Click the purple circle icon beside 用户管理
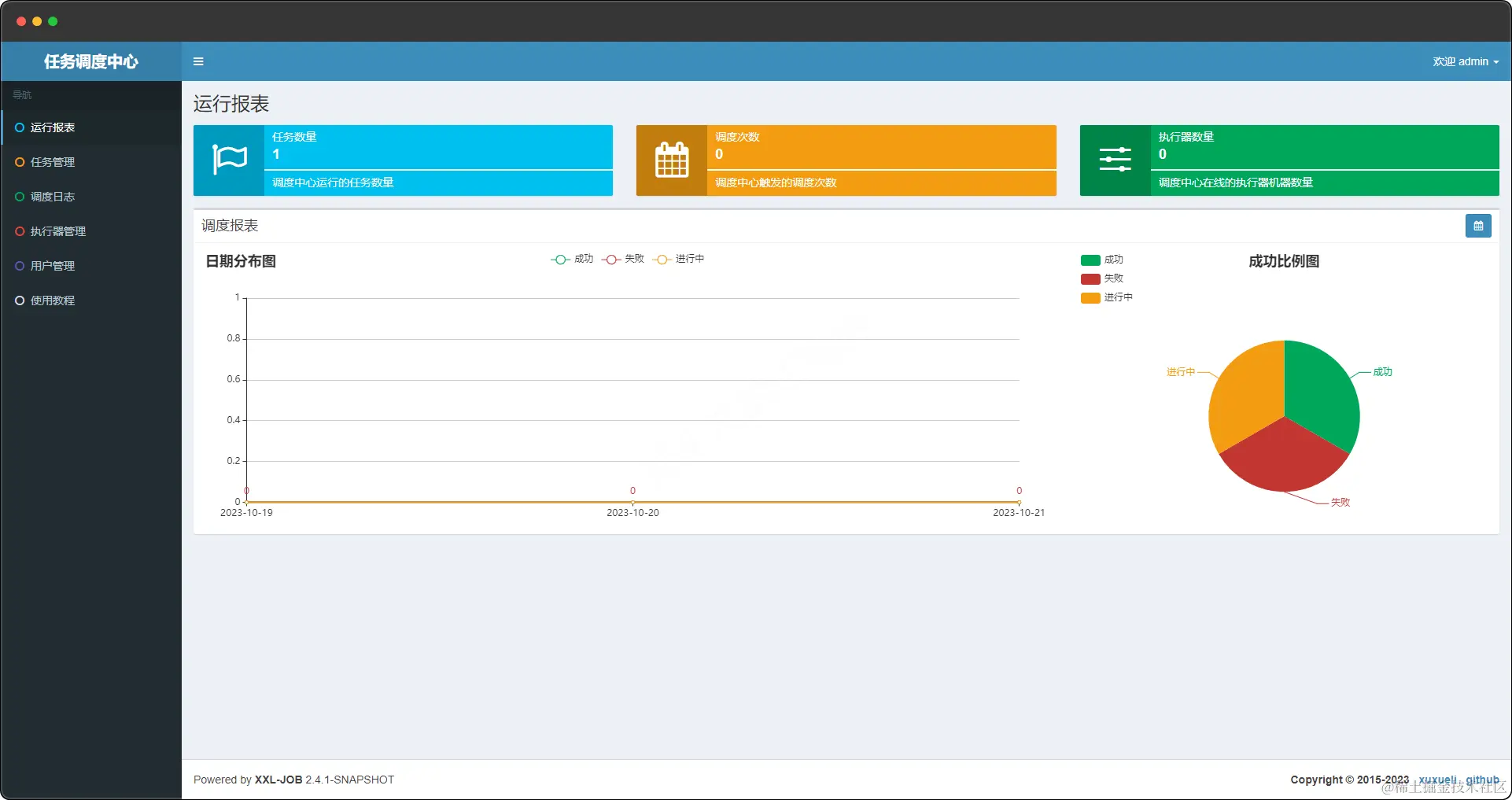 tap(20, 266)
